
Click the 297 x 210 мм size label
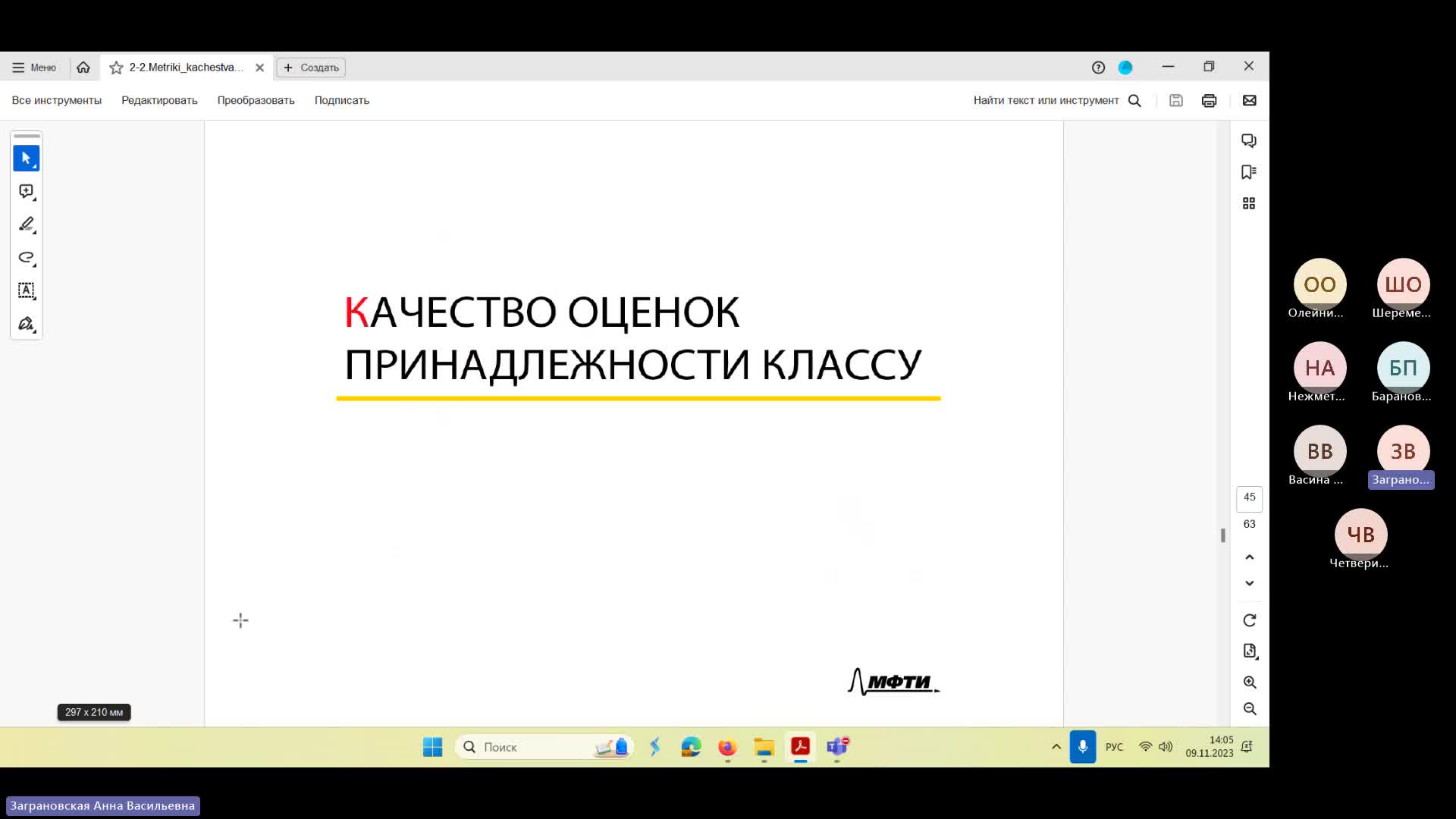(94, 712)
